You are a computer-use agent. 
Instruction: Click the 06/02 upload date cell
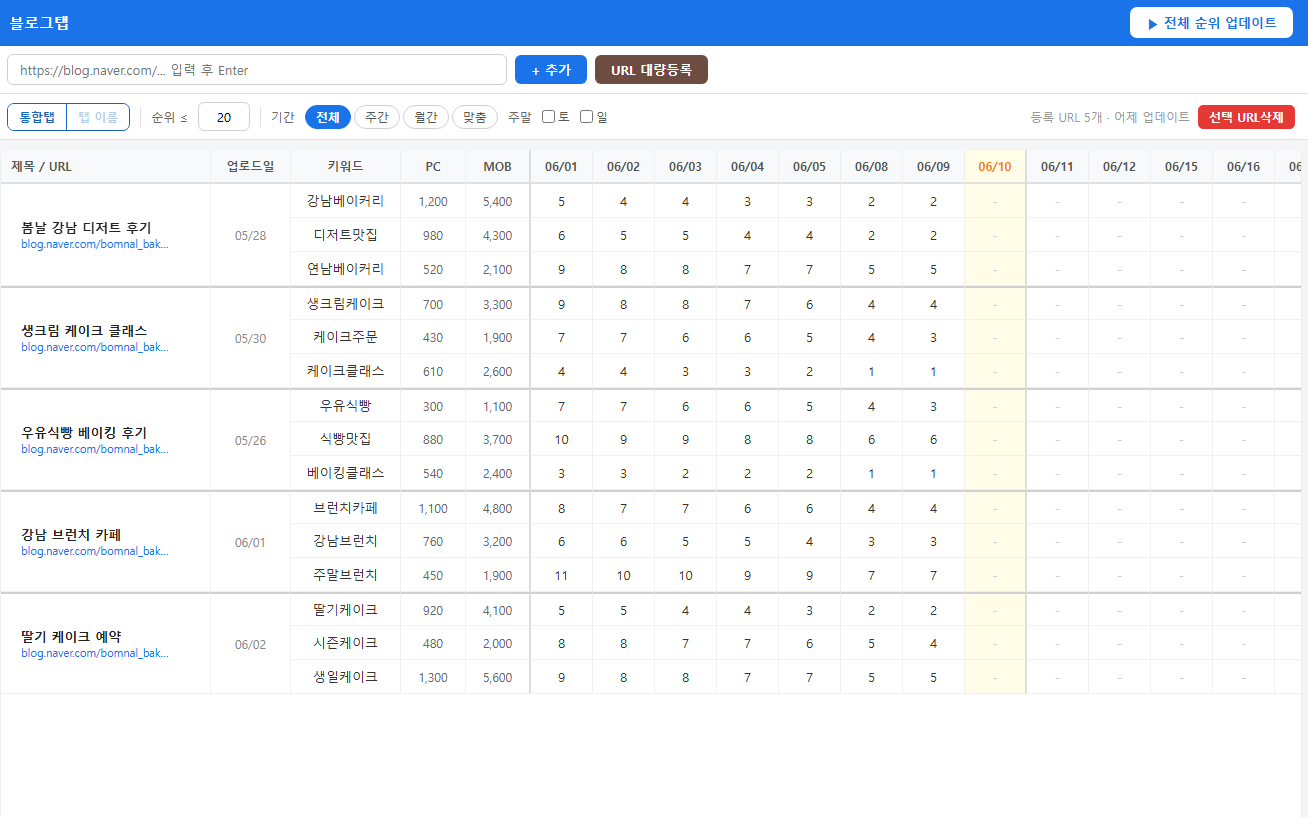click(251, 644)
